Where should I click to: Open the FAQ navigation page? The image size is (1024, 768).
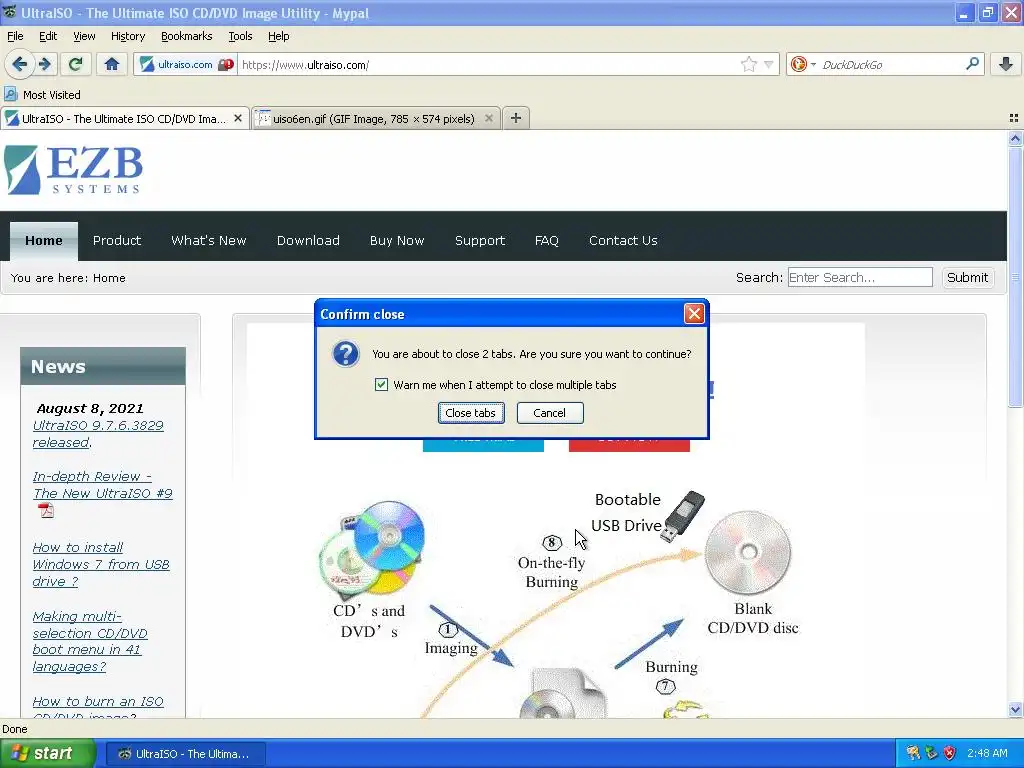547,240
